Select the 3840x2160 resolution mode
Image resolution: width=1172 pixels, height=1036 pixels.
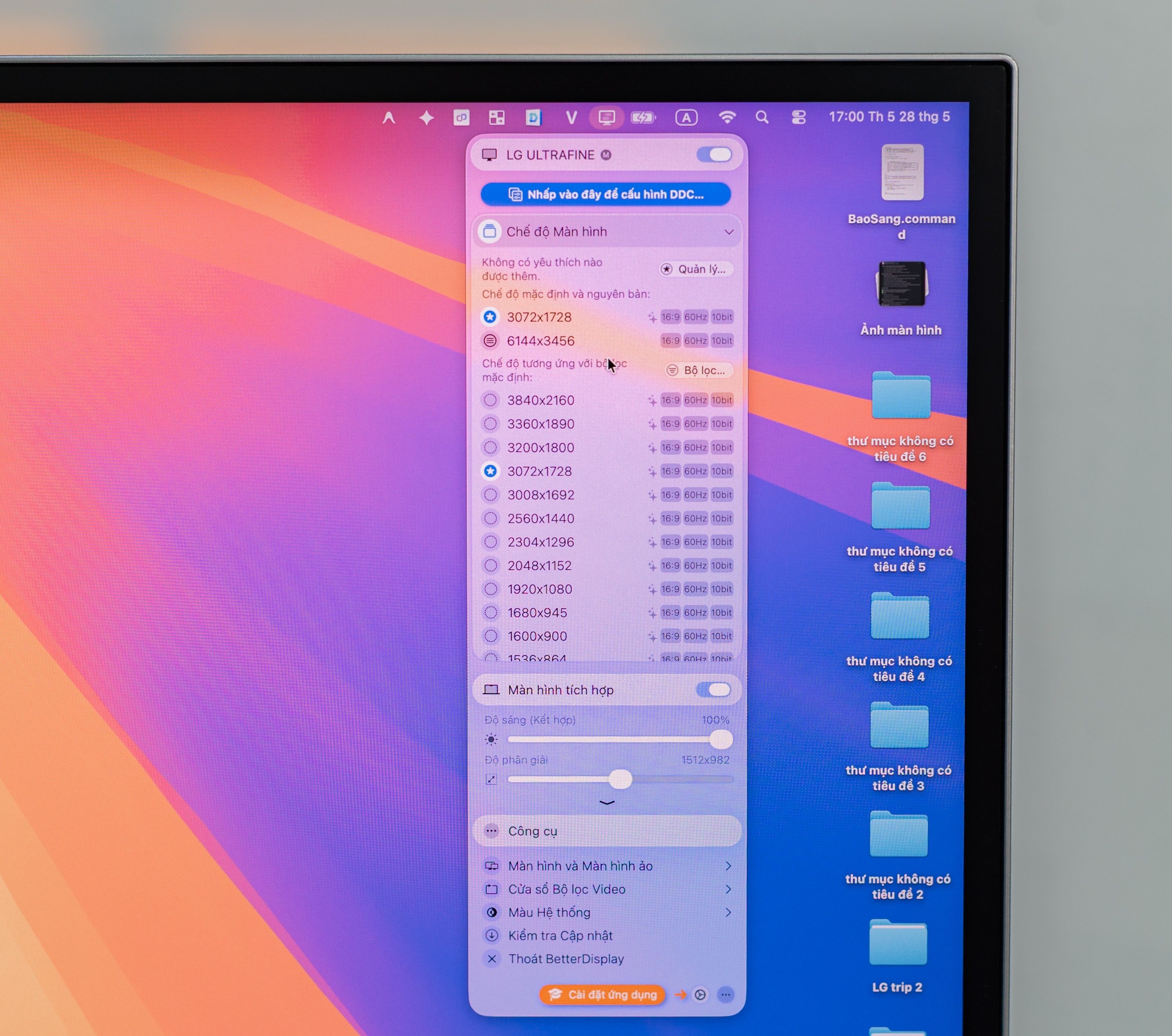pos(607,400)
